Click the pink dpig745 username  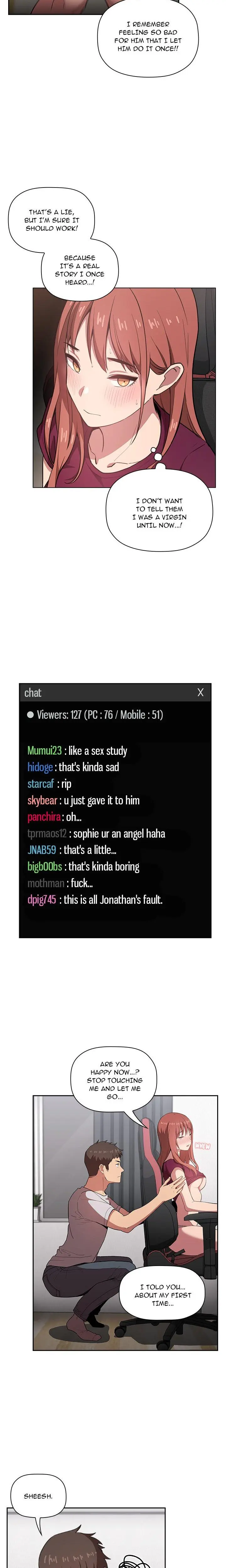41,899
